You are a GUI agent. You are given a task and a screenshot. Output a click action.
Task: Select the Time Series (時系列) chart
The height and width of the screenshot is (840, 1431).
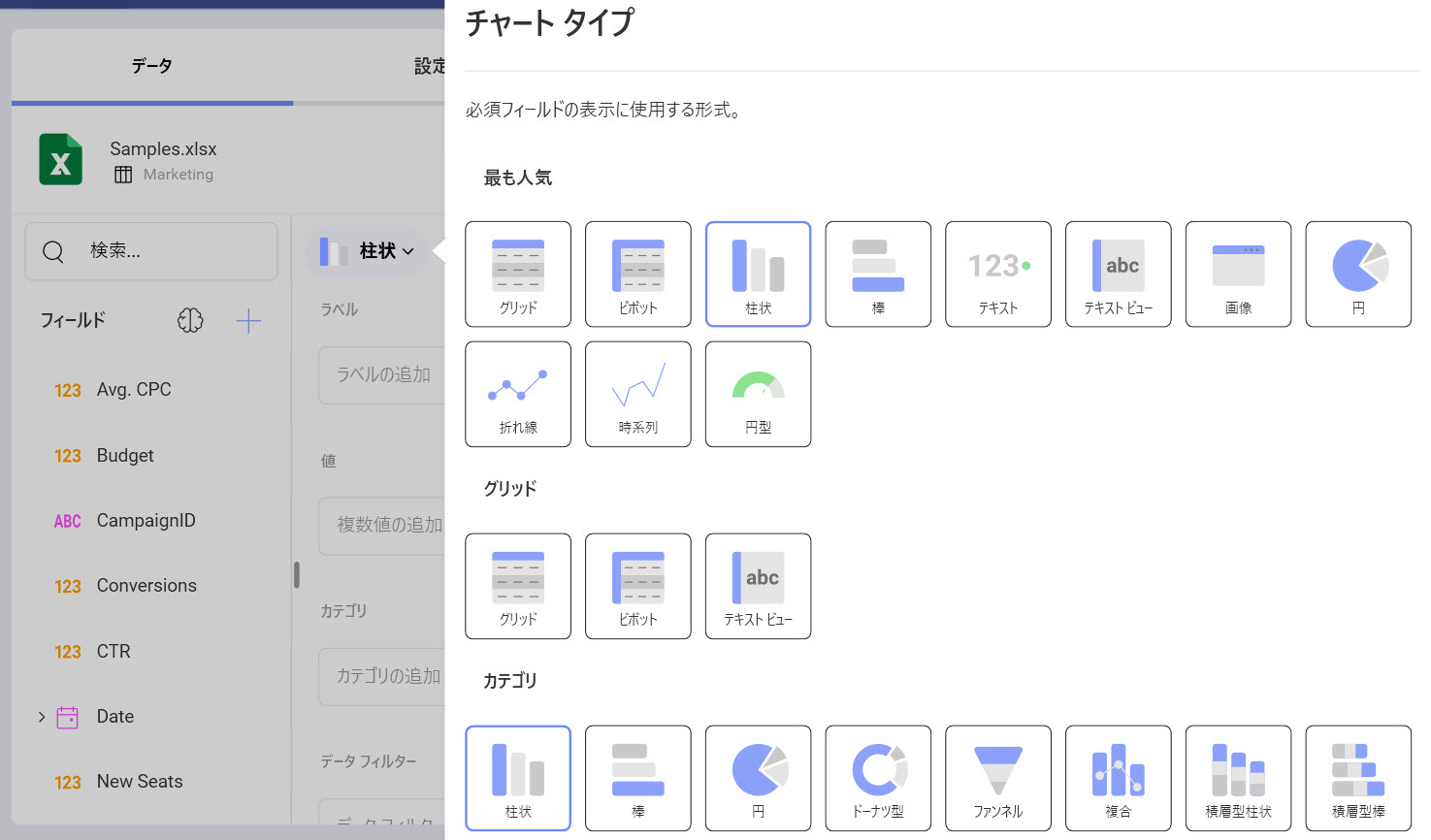point(637,394)
